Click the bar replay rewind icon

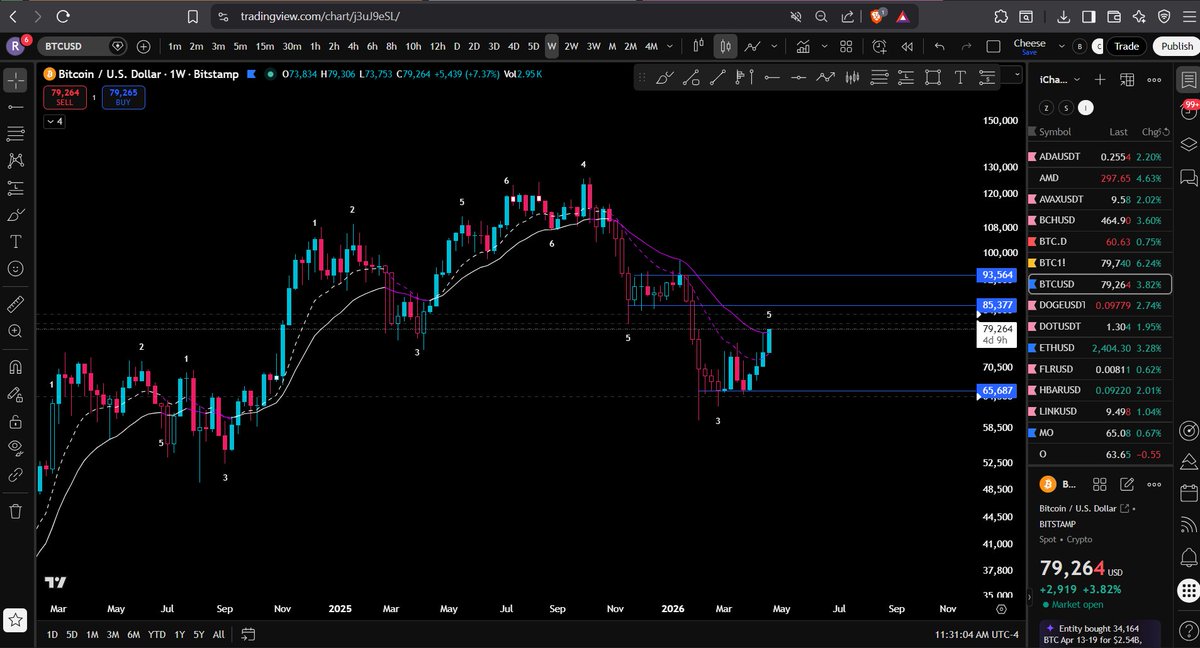(x=907, y=46)
